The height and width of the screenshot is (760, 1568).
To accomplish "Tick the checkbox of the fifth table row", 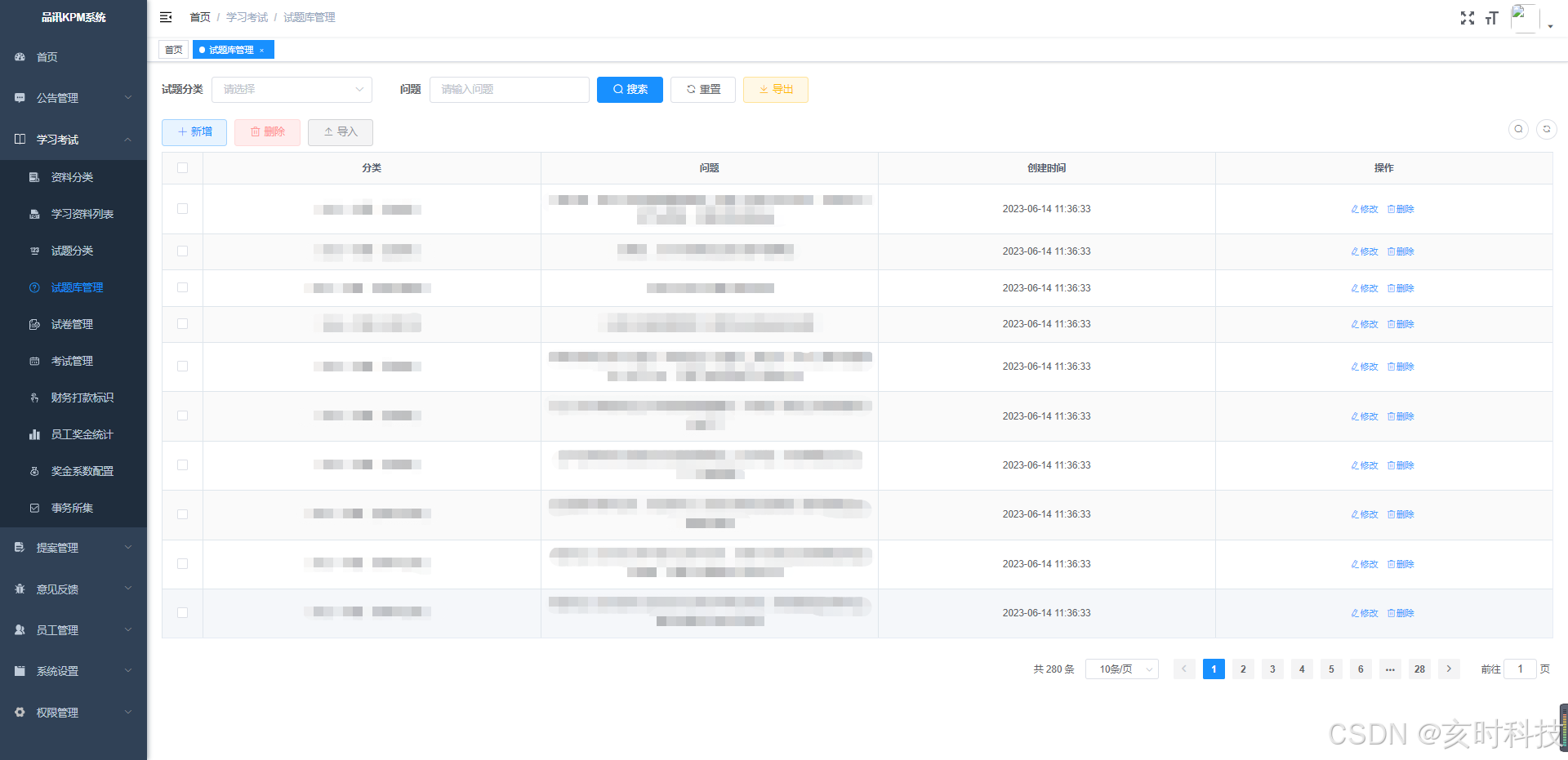I will click(182, 367).
